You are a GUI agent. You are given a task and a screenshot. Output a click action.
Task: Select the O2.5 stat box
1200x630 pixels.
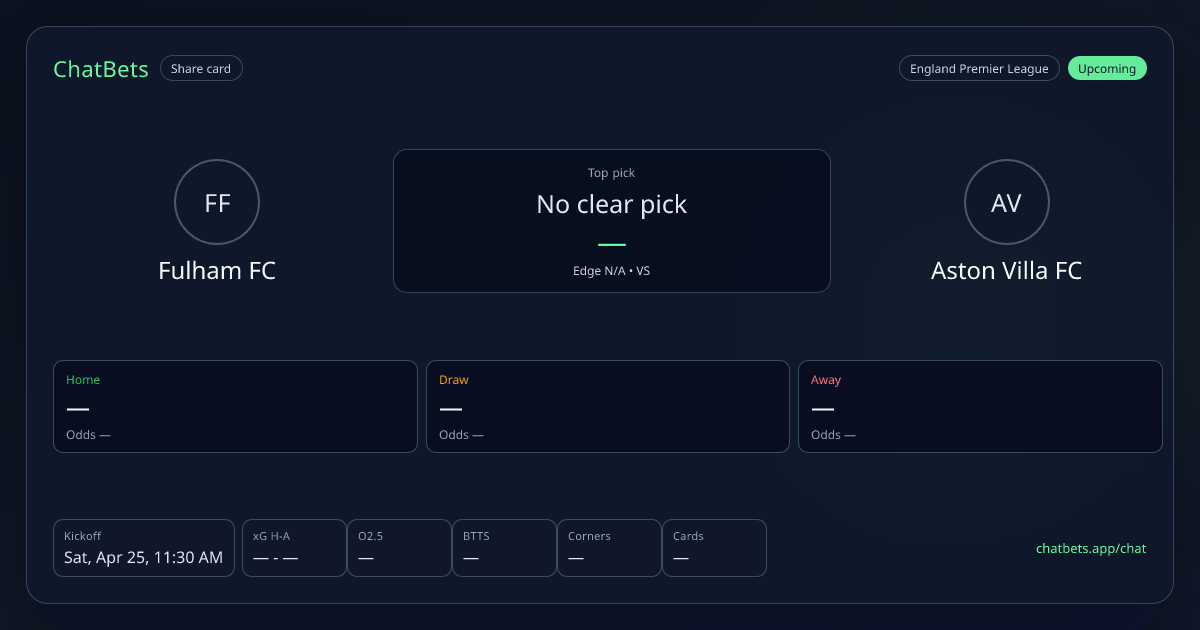tap(399, 548)
